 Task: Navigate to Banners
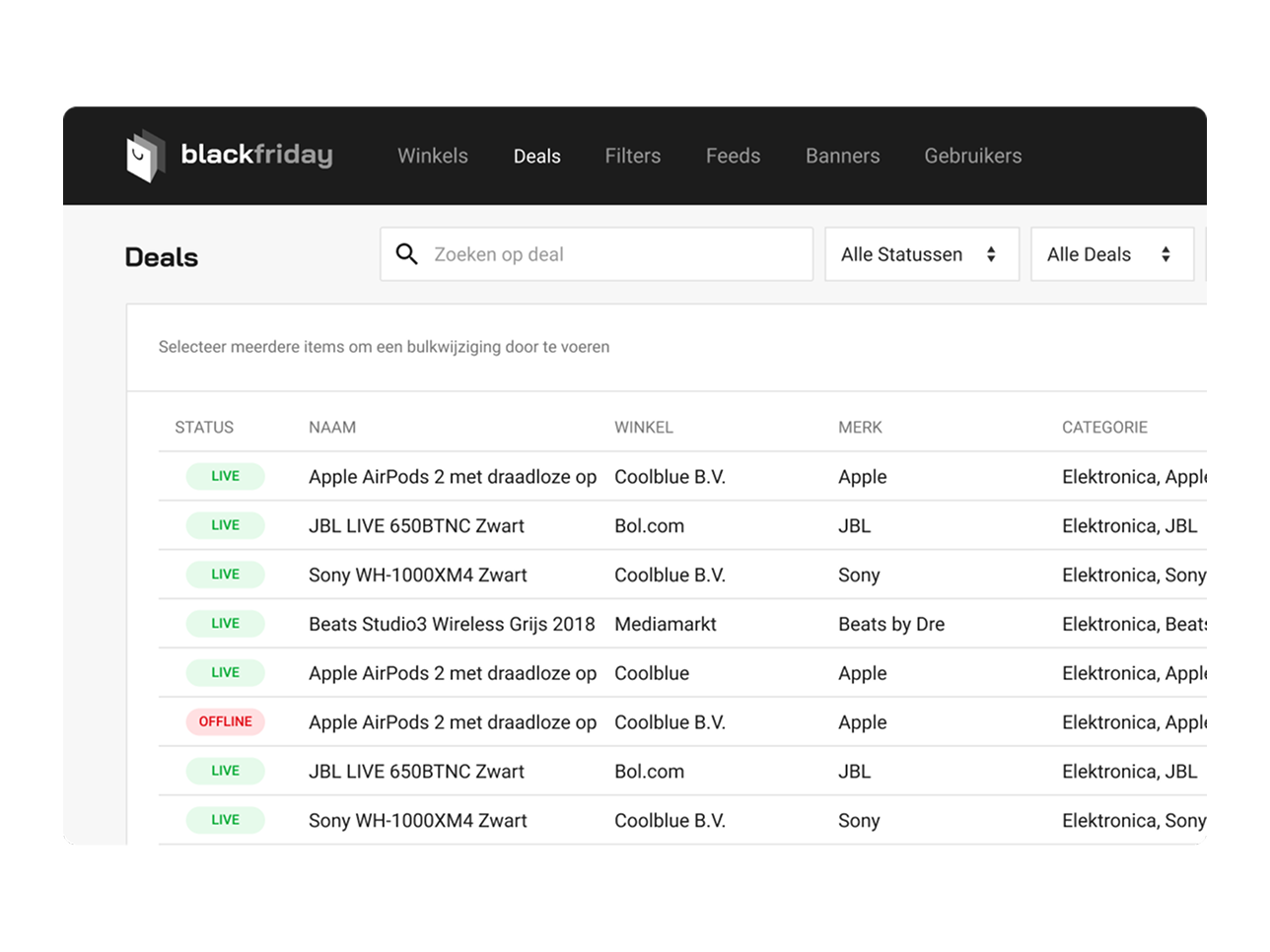(843, 156)
